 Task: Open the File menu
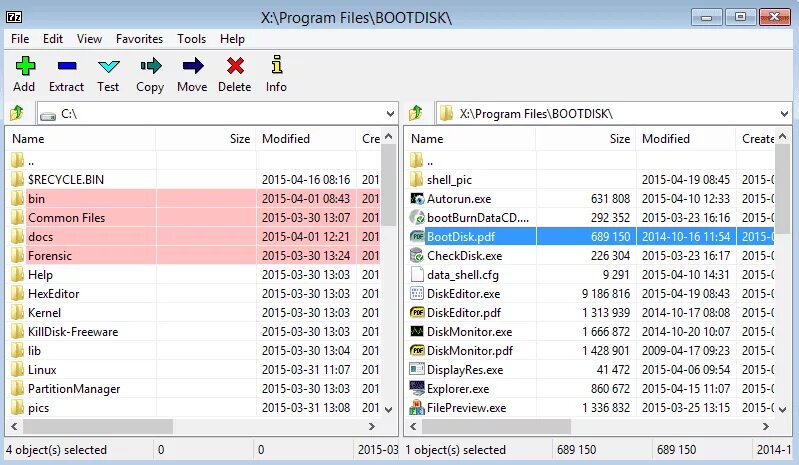pyautogui.click(x=20, y=39)
